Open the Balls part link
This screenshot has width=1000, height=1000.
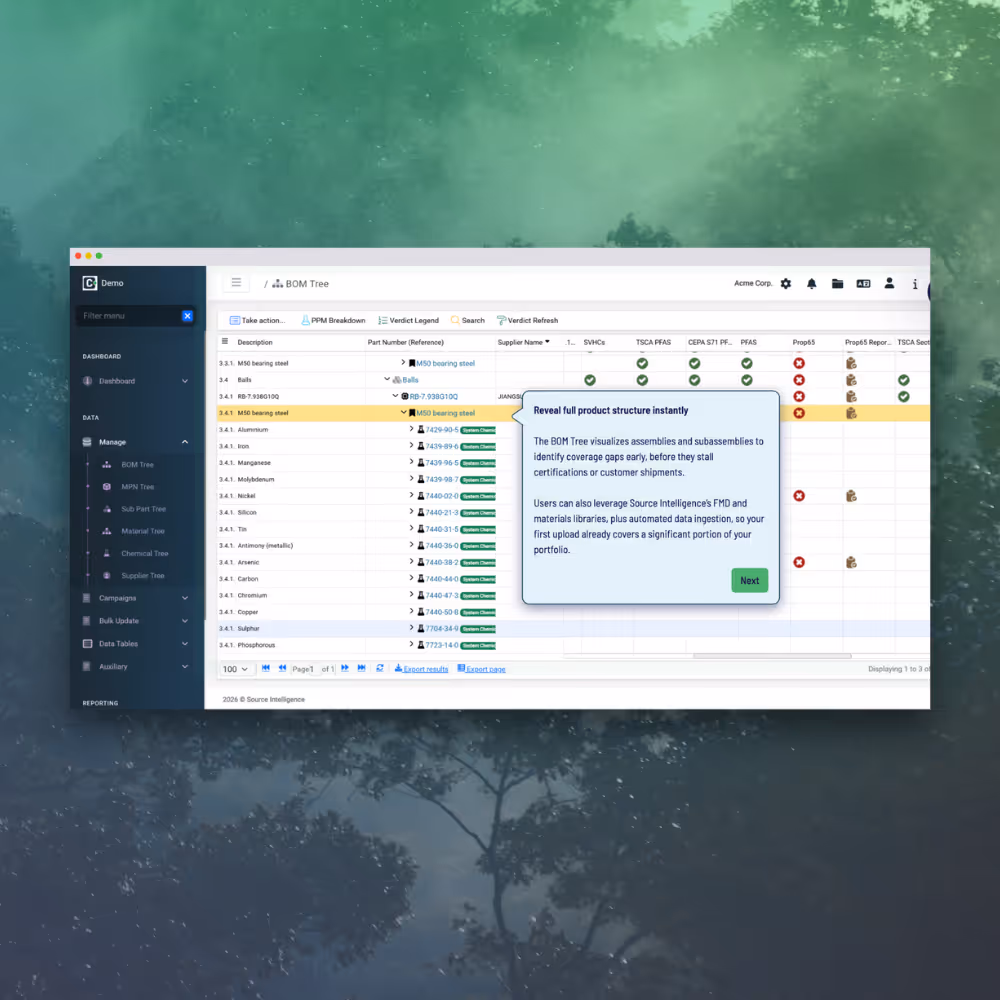coord(410,380)
